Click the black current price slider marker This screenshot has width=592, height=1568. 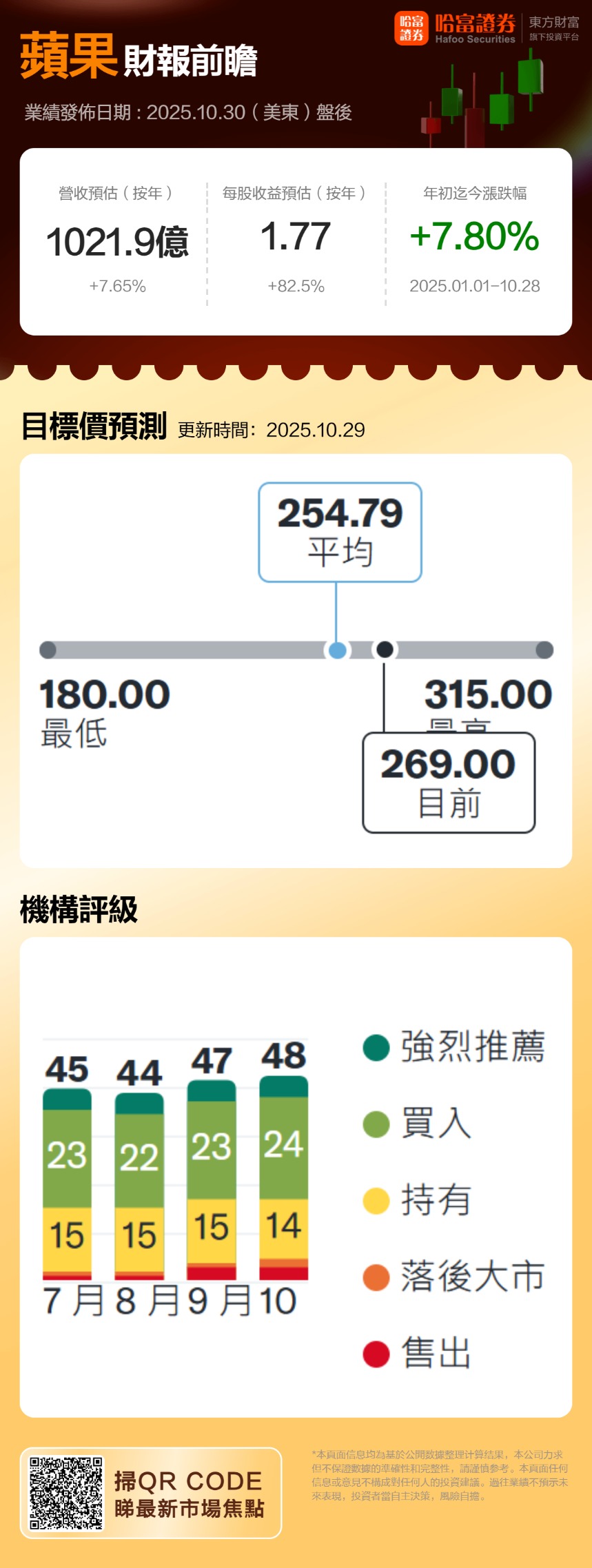(x=385, y=649)
